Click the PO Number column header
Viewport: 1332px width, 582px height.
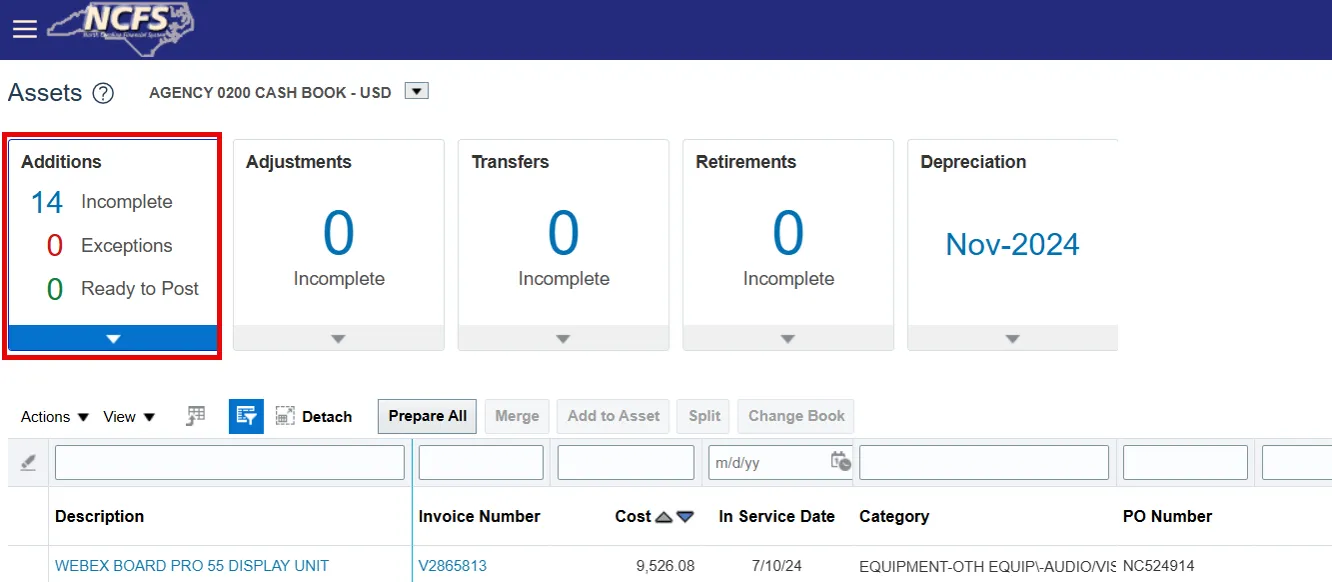click(1167, 517)
